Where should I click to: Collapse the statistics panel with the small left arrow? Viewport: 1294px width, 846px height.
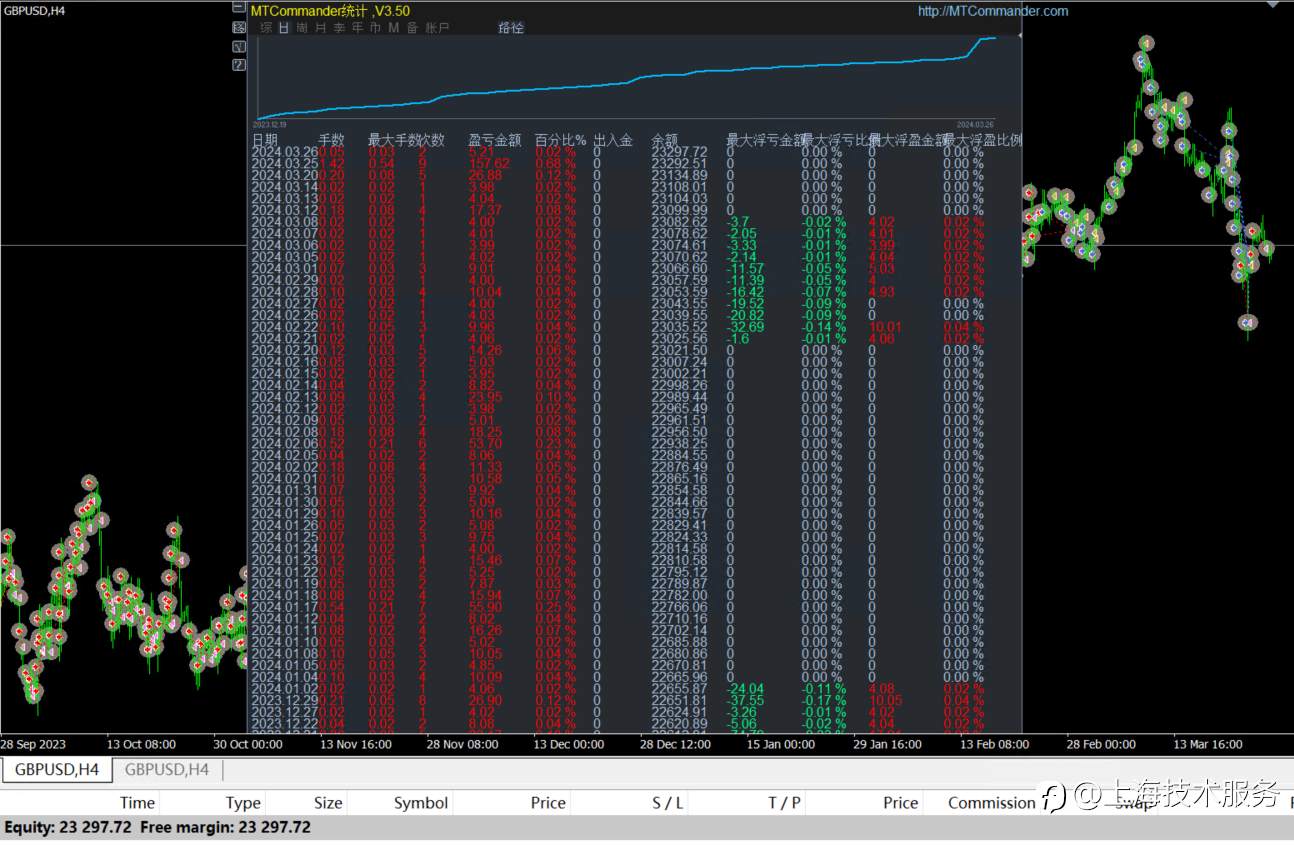pyautogui.click(x=1019, y=34)
